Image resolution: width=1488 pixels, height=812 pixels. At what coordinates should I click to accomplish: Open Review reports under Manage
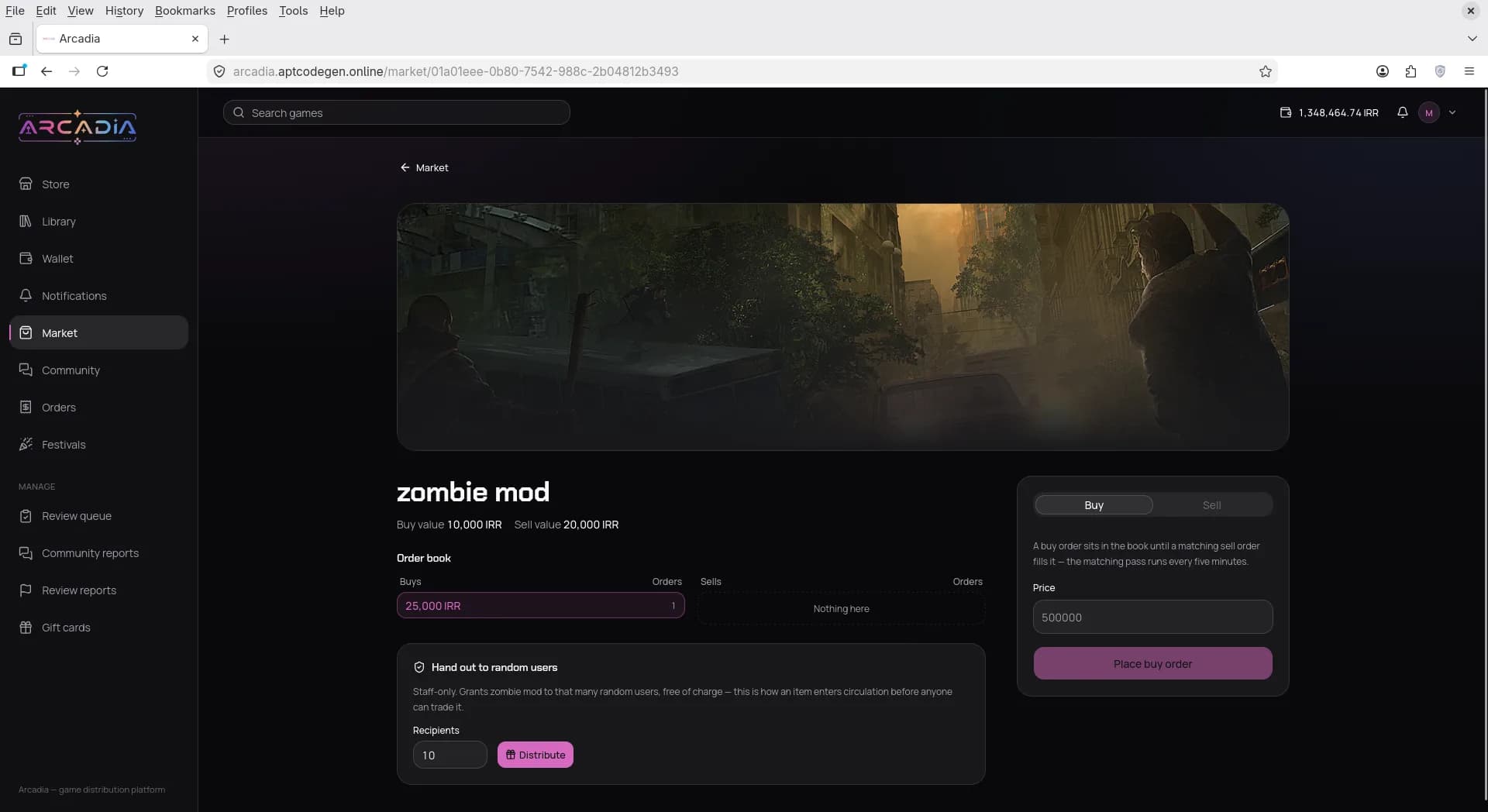98,590
